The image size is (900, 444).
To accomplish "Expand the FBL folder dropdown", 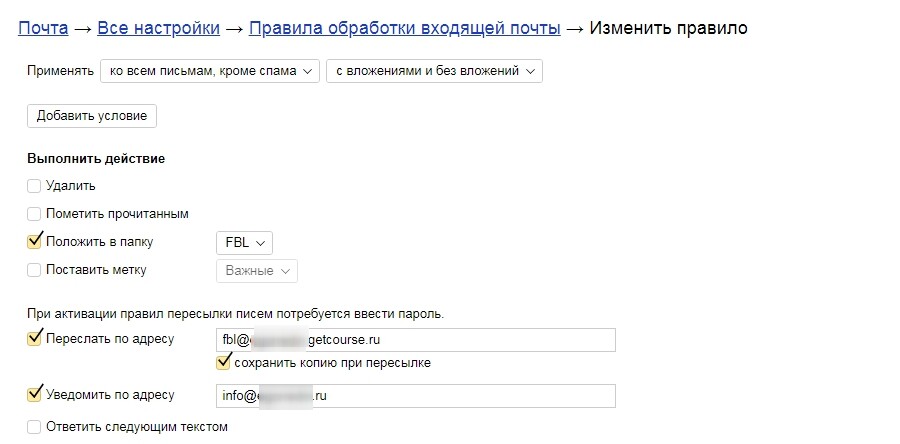I will click(244, 243).
